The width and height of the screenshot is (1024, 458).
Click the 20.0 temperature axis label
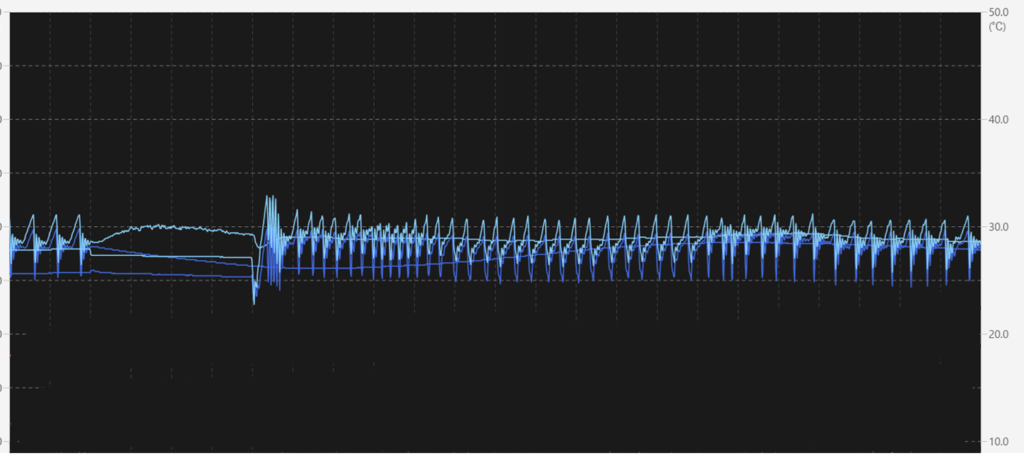point(997,334)
